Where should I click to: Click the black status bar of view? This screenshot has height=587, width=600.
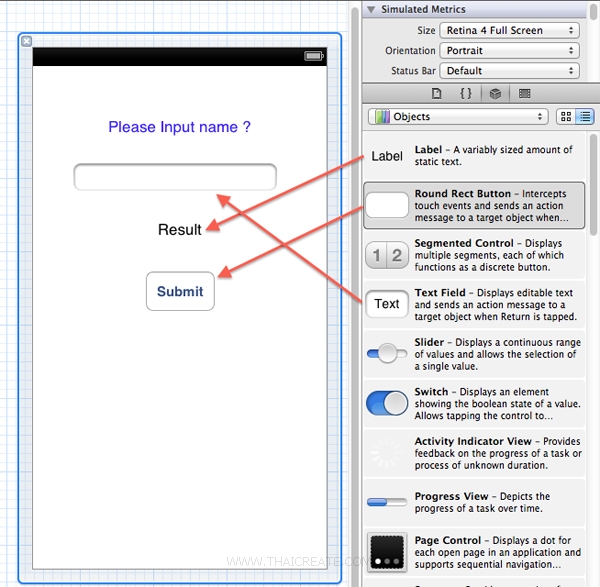[x=180, y=57]
